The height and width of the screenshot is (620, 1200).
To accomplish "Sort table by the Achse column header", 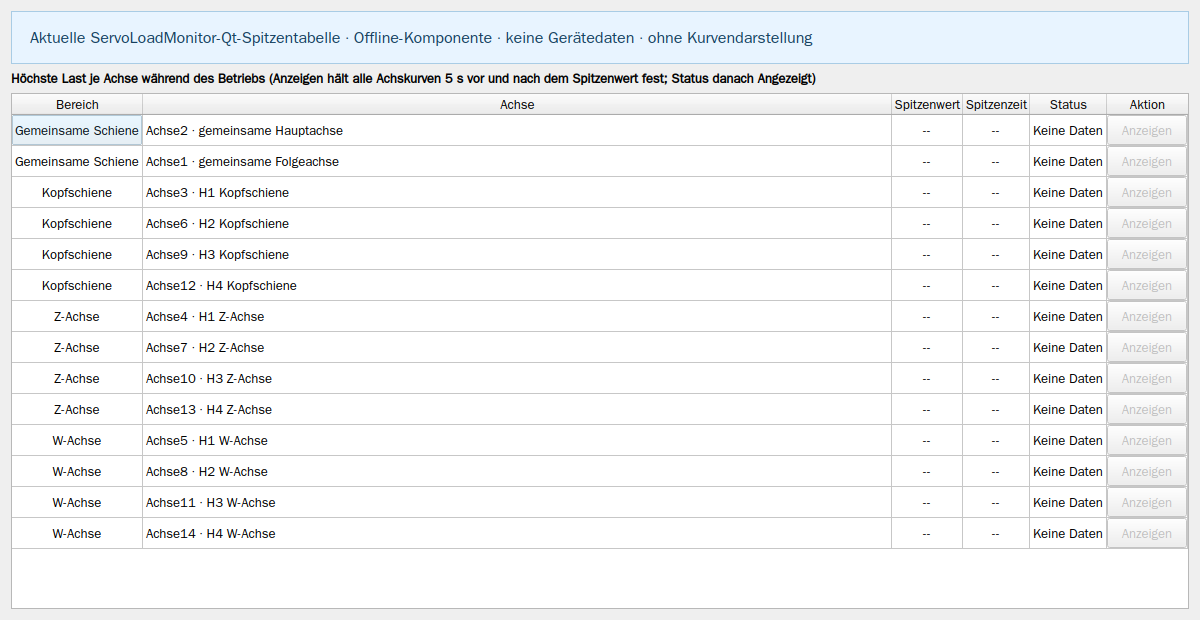I will (517, 105).
